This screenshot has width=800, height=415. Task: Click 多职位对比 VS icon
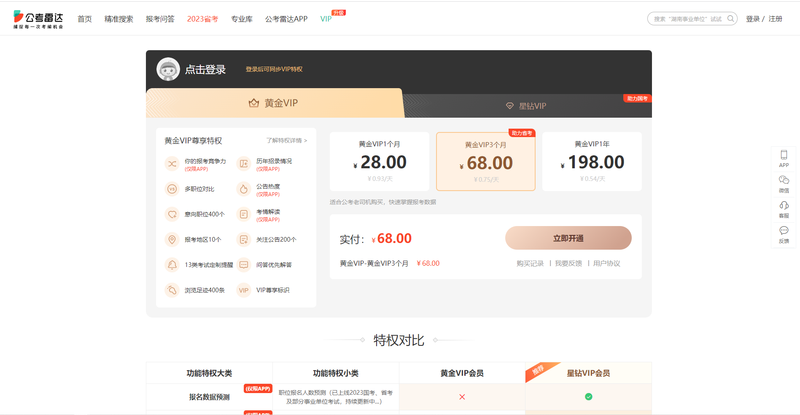point(172,189)
